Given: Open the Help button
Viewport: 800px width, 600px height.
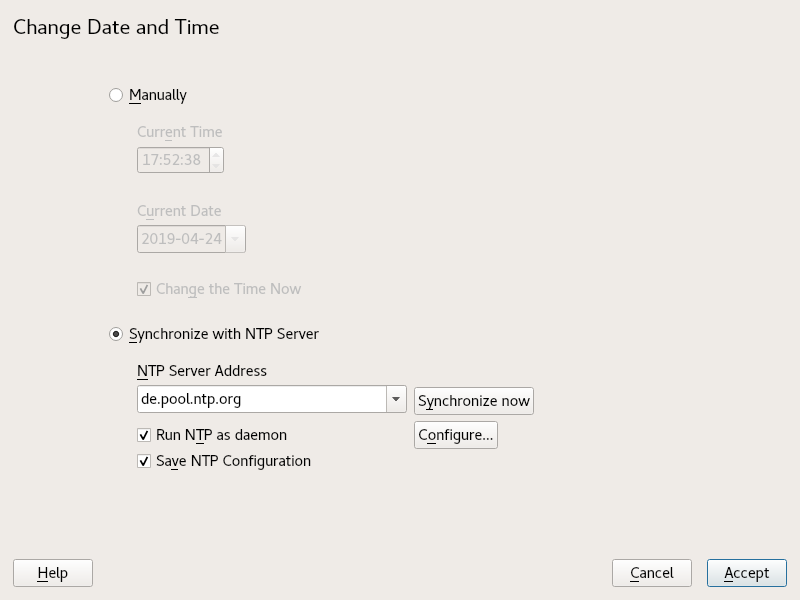Looking at the screenshot, I should (52, 573).
